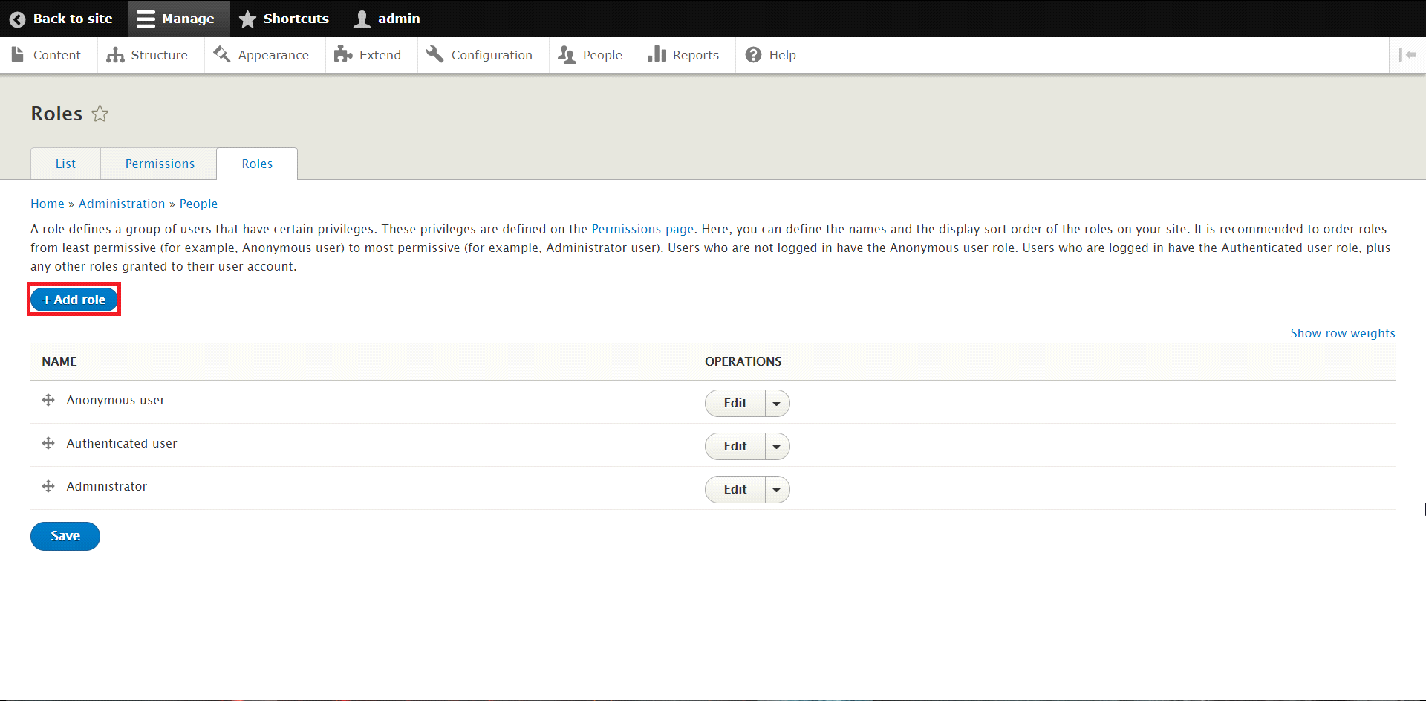Collapse toolbar using the right-edge orientation icon

tap(1407, 55)
